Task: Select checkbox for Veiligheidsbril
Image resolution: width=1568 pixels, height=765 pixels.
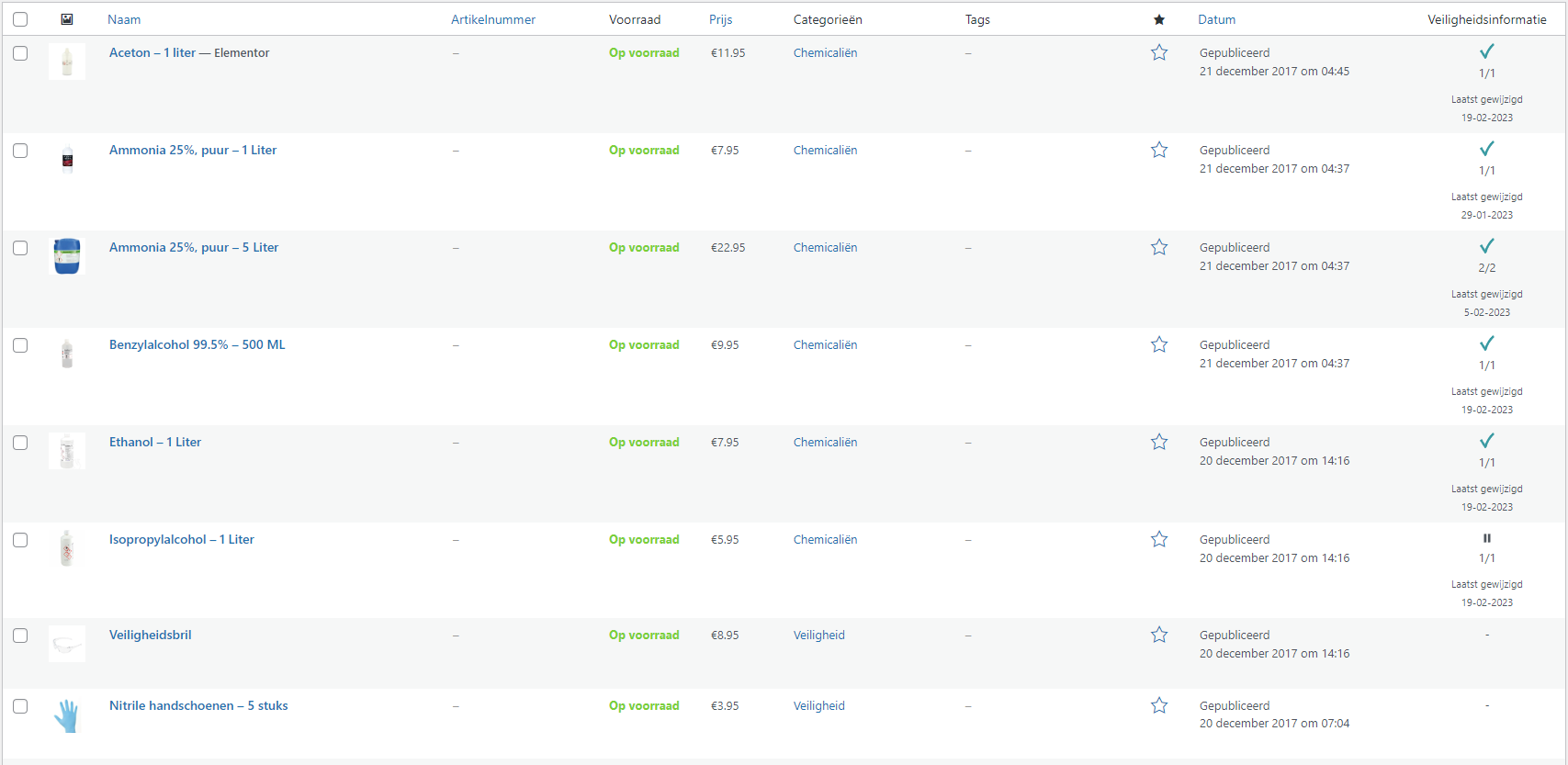Action: tap(20, 636)
